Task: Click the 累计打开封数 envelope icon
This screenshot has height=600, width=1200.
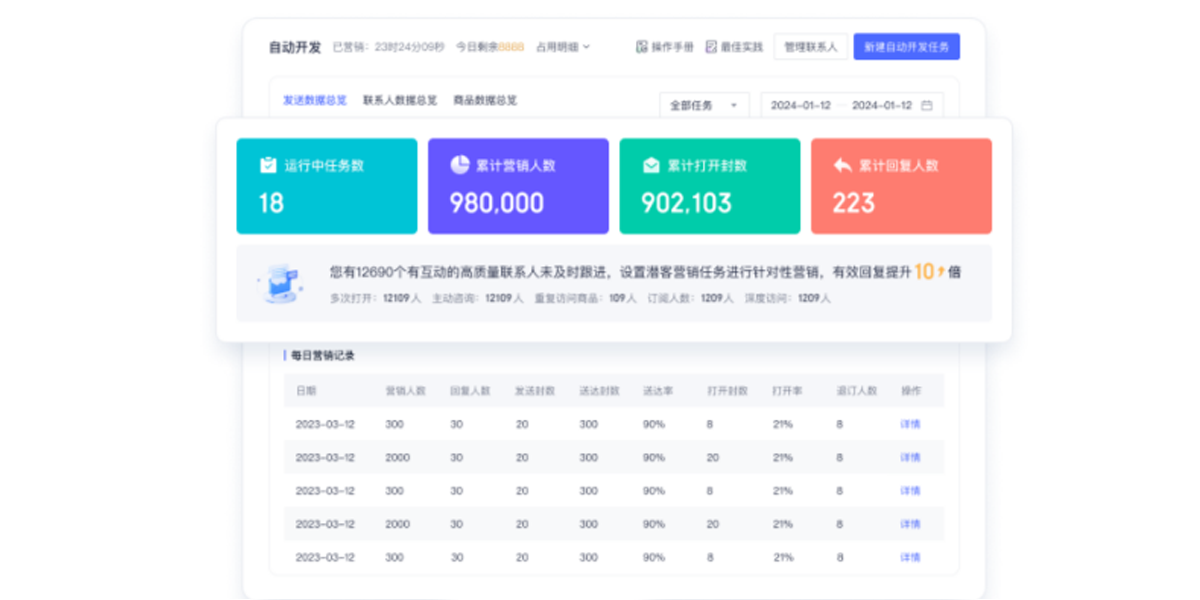Action: coord(650,166)
